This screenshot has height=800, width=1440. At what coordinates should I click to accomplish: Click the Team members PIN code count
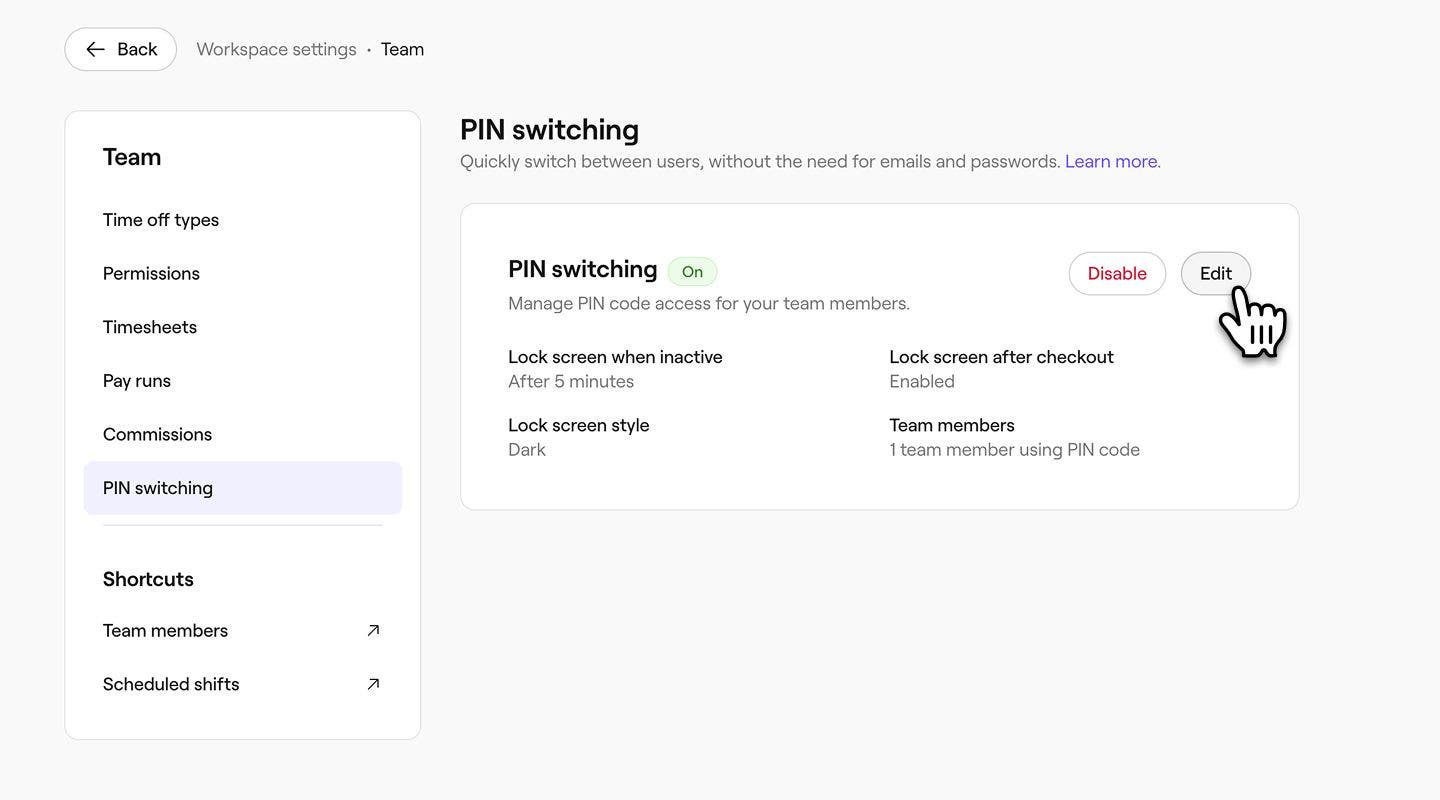point(1014,450)
